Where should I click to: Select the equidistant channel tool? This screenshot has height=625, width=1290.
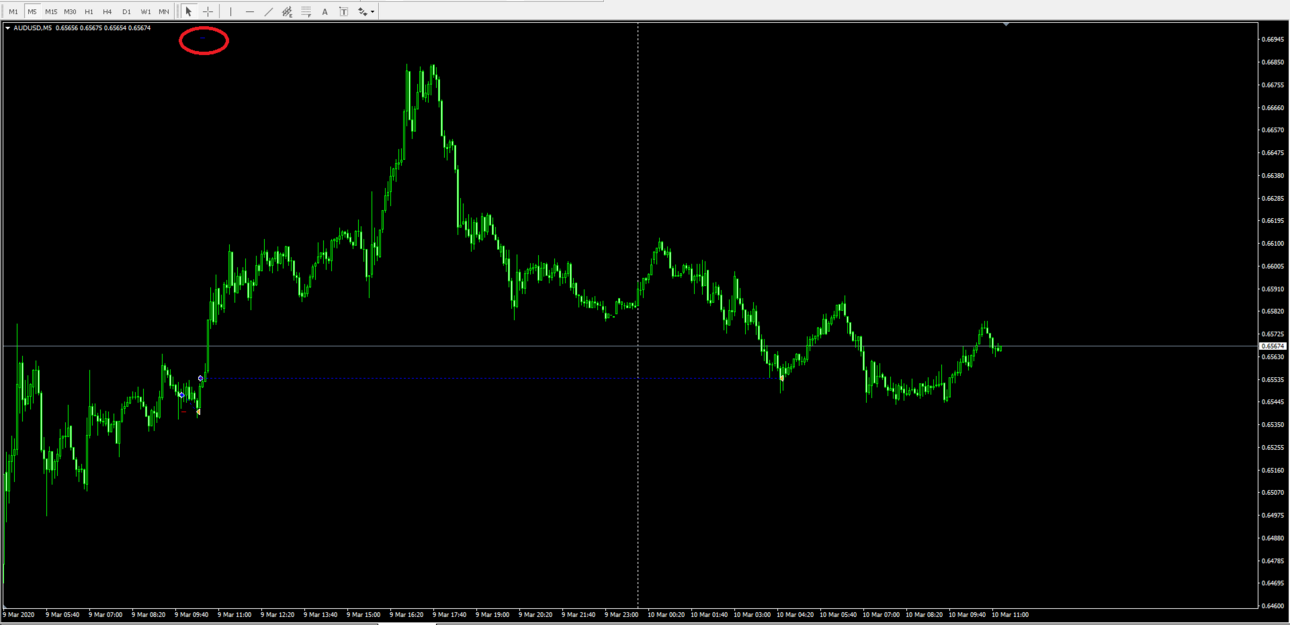(x=287, y=12)
